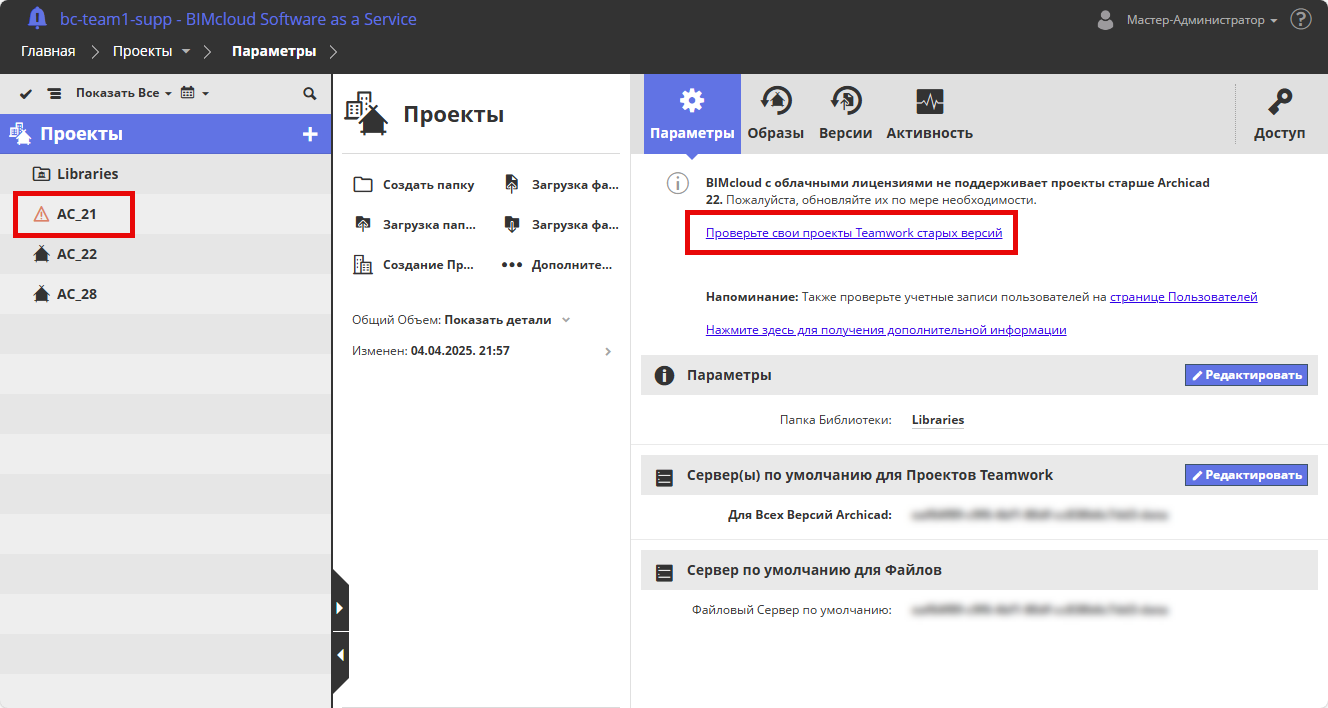Click the Доступ key icon
Screen dimensions: 1328x708
(1280, 101)
